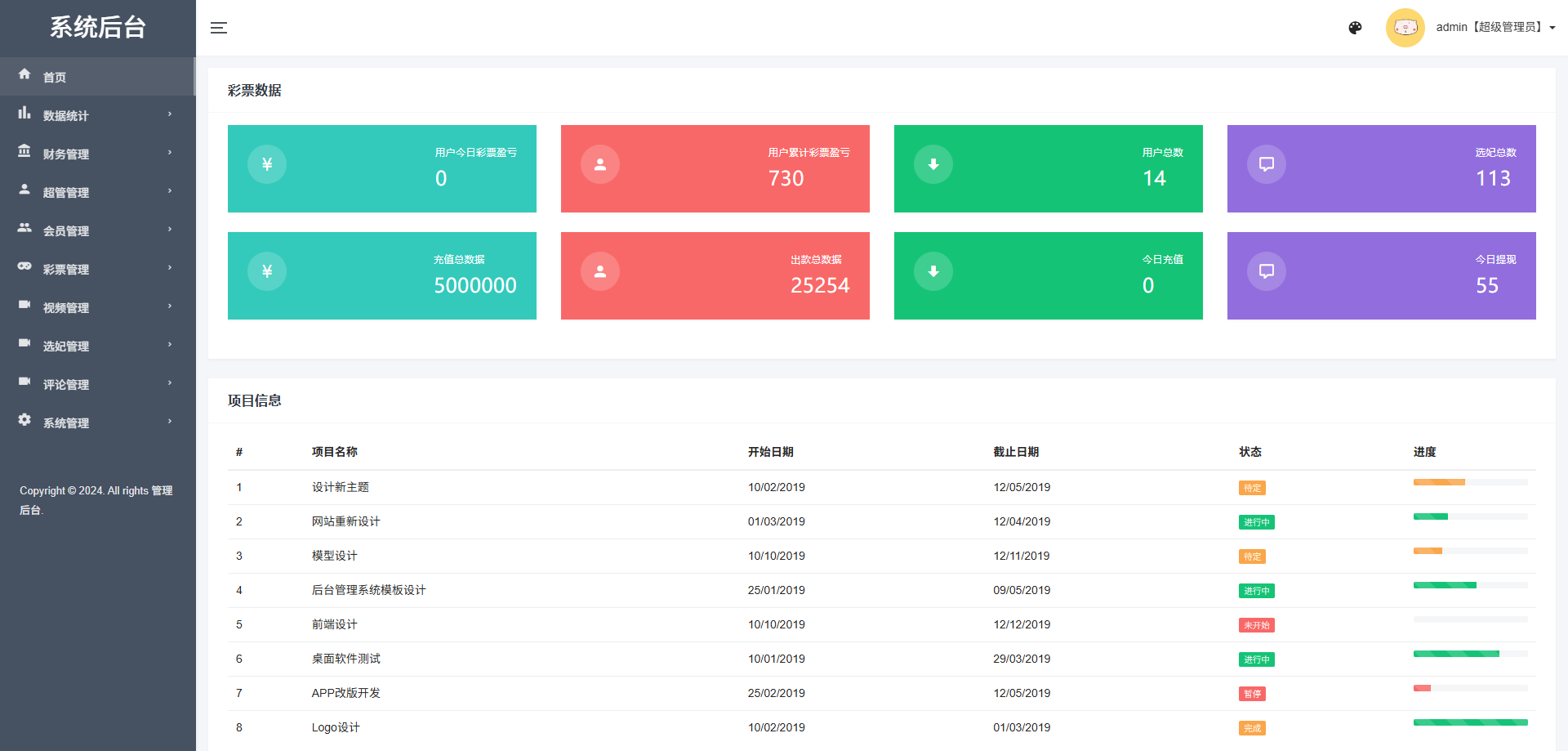
Task: Click the user icon on 用户累计彩票盈亏 card
Action: coord(600,164)
